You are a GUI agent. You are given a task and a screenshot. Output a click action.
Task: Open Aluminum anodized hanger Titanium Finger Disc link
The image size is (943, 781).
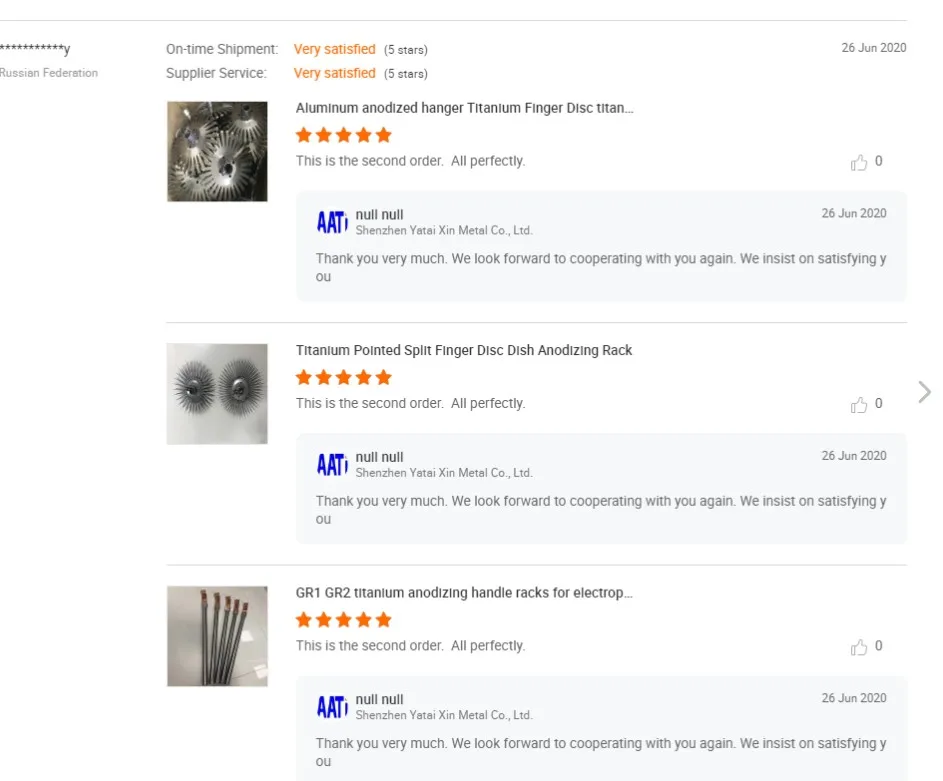464,108
